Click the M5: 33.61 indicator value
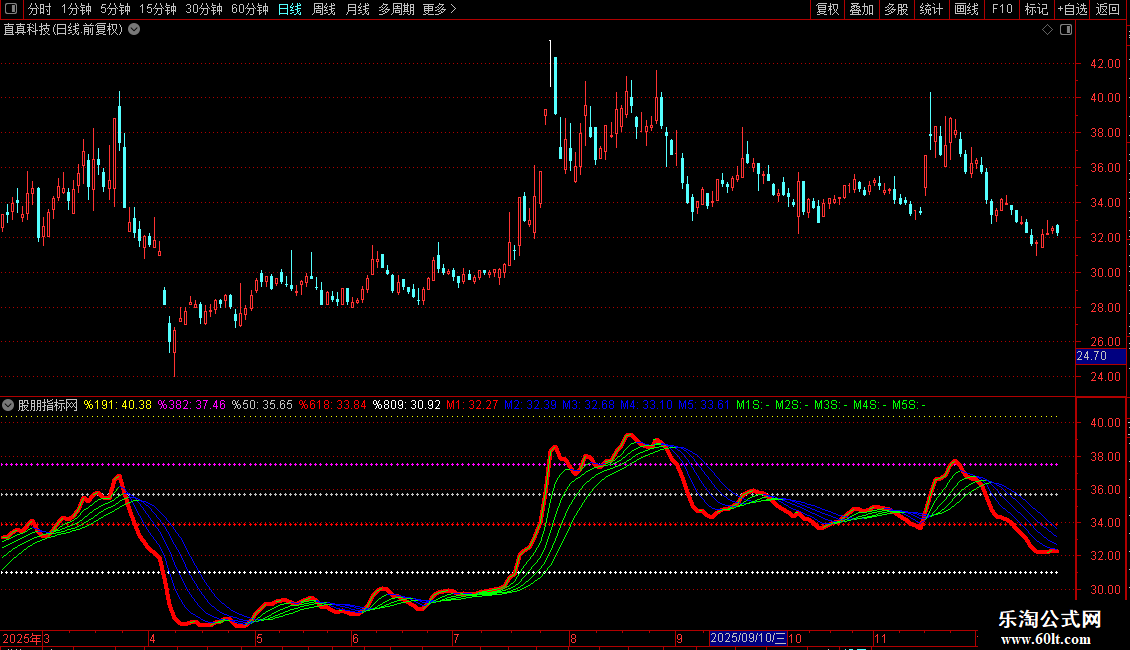Image resolution: width=1130 pixels, height=650 pixels. click(x=704, y=405)
